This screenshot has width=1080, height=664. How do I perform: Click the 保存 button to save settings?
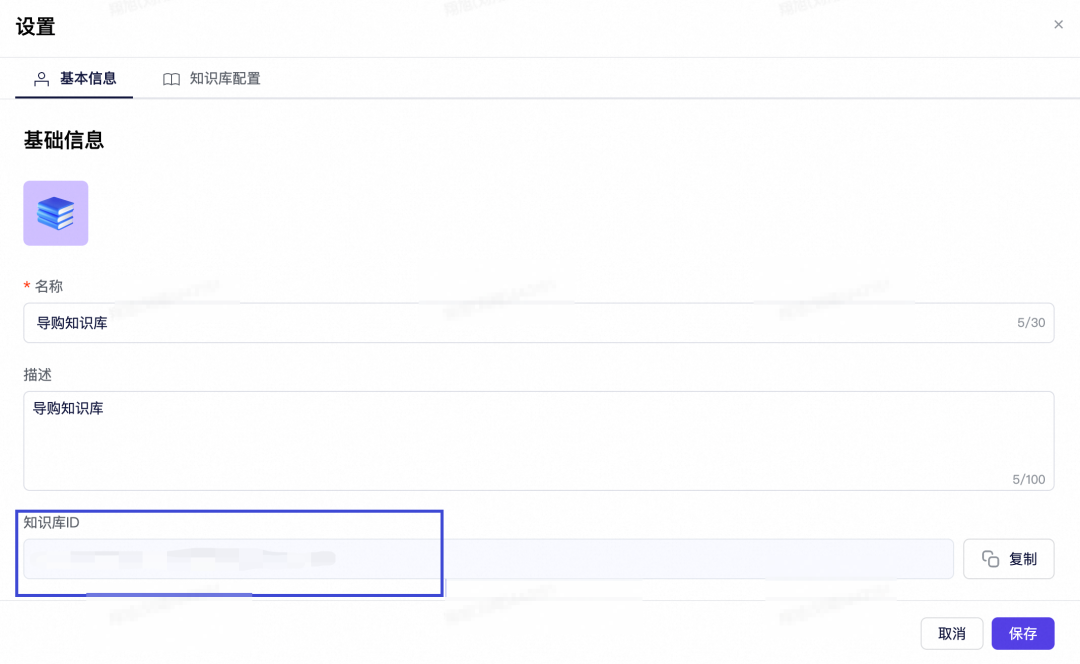coord(1022,633)
